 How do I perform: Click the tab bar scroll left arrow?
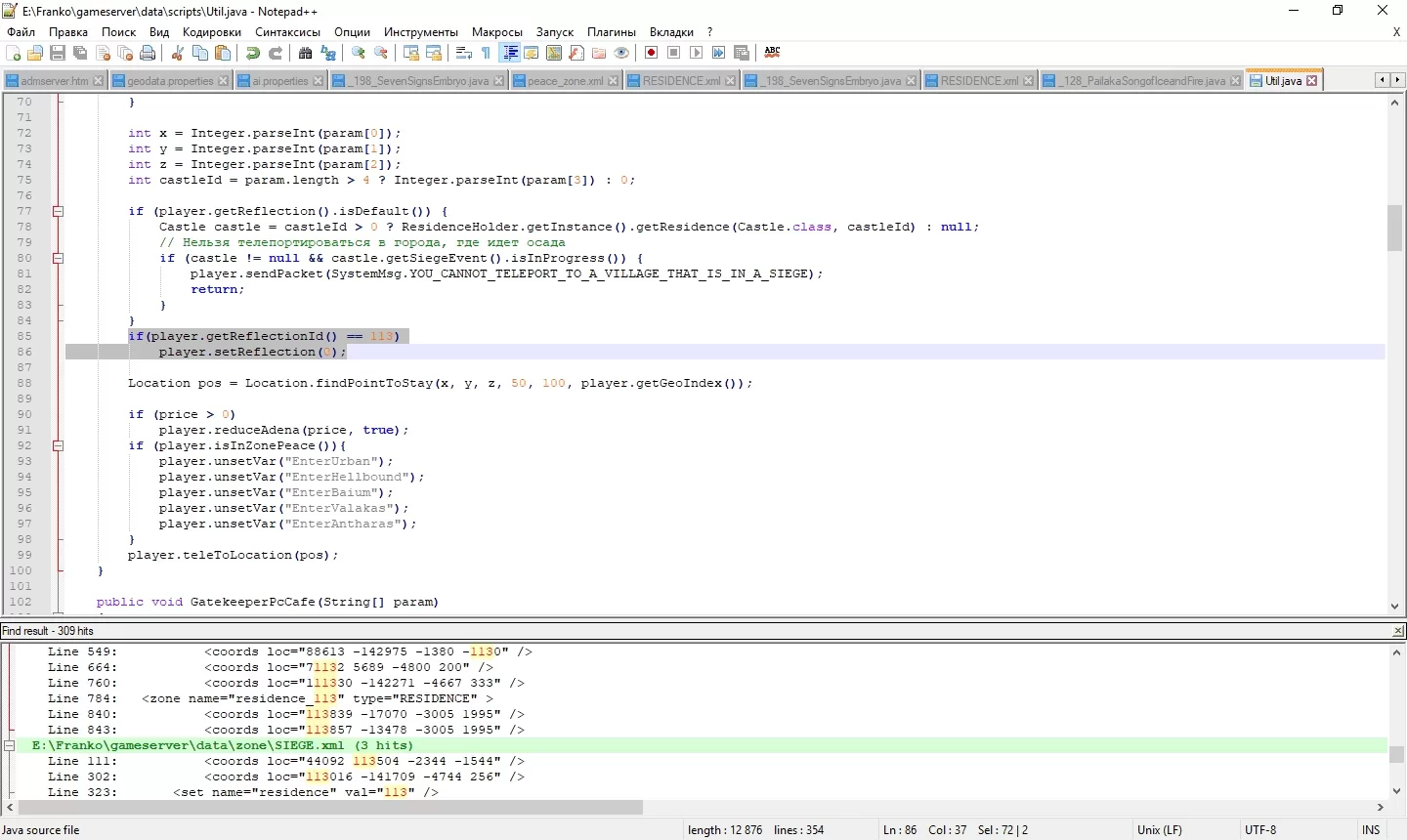click(x=1382, y=80)
